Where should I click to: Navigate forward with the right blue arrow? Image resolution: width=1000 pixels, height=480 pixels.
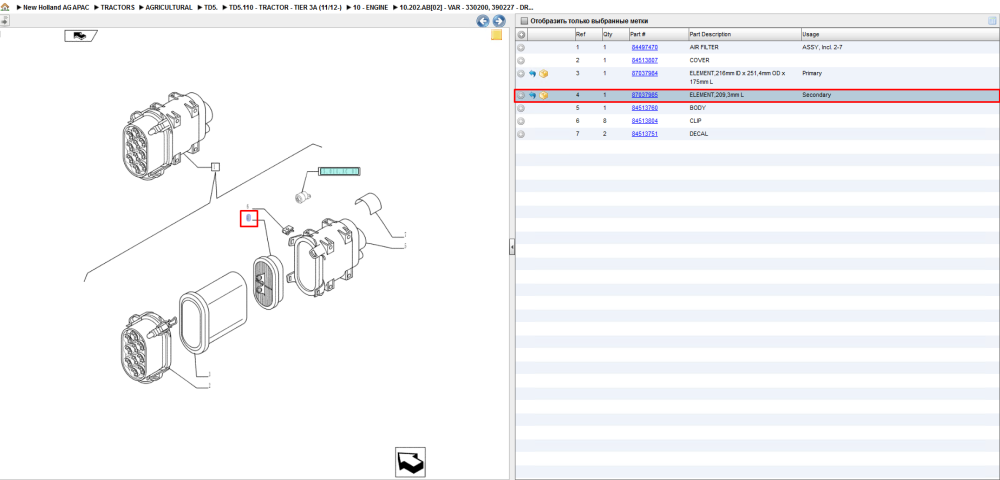pyautogui.click(x=499, y=21)
